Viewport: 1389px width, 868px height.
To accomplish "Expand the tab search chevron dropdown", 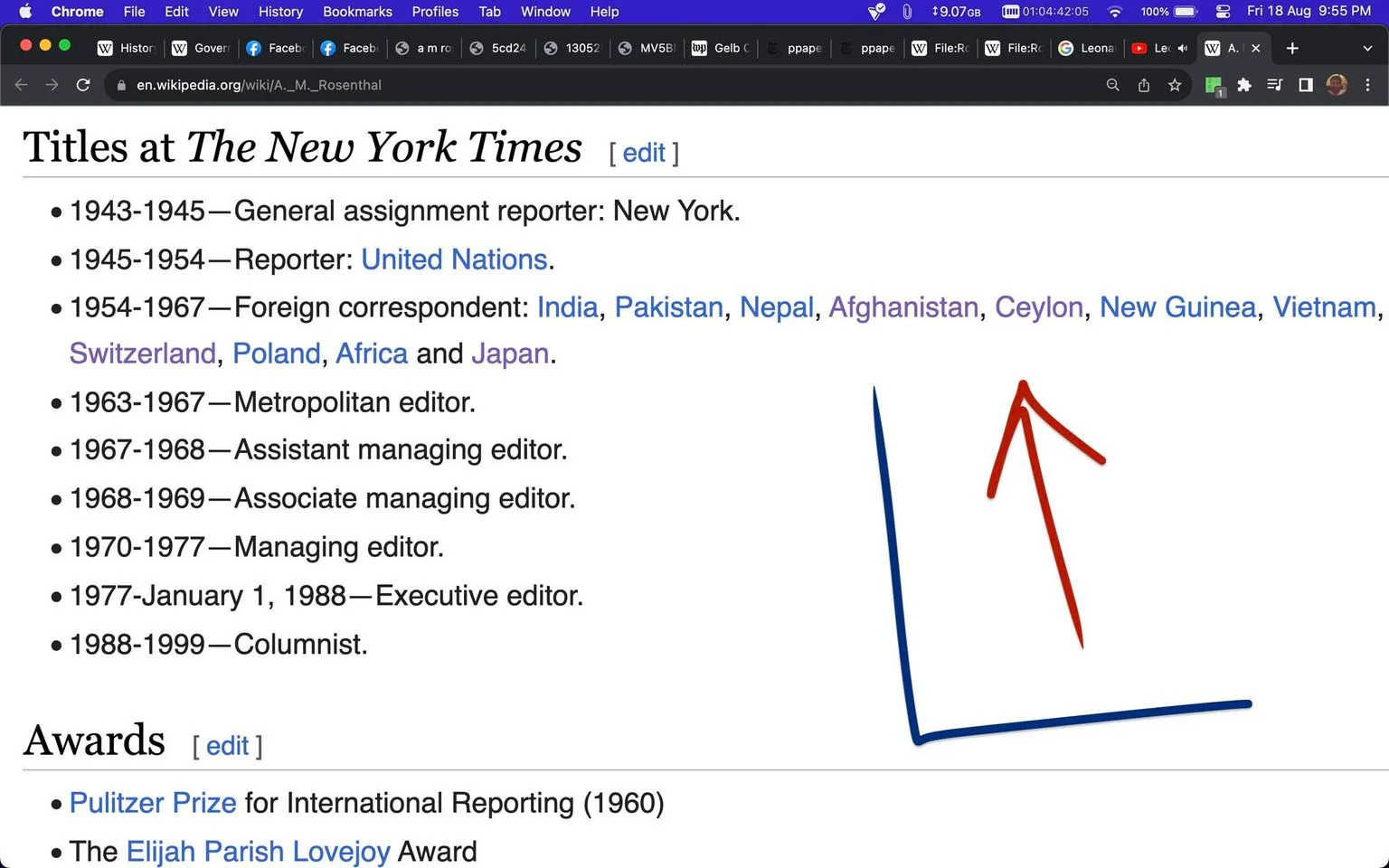I will click(x=1367, y=48).
